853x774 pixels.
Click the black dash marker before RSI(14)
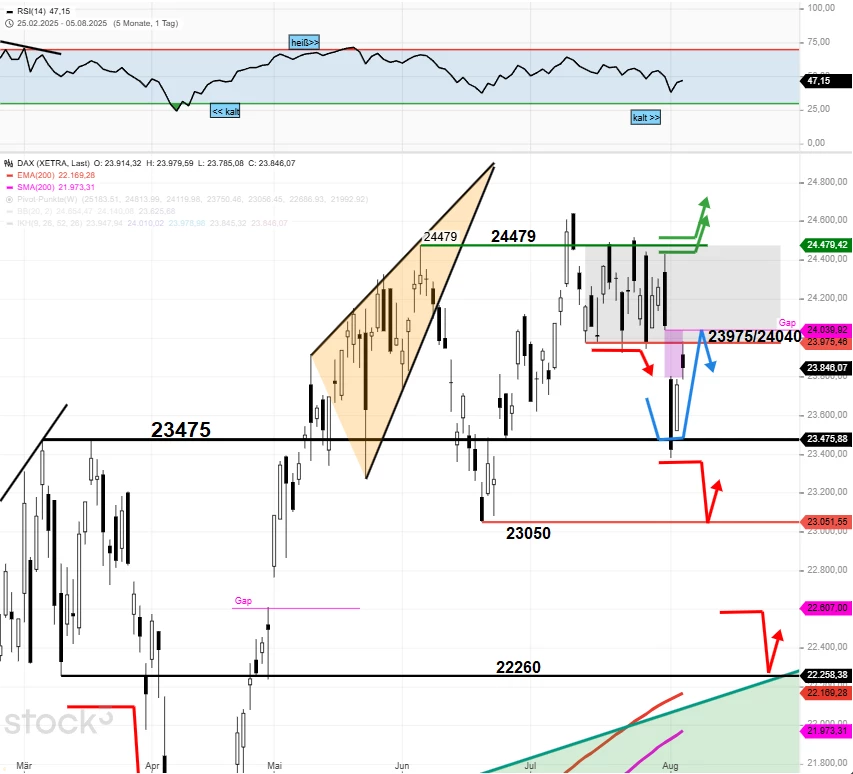pos(9,11)
